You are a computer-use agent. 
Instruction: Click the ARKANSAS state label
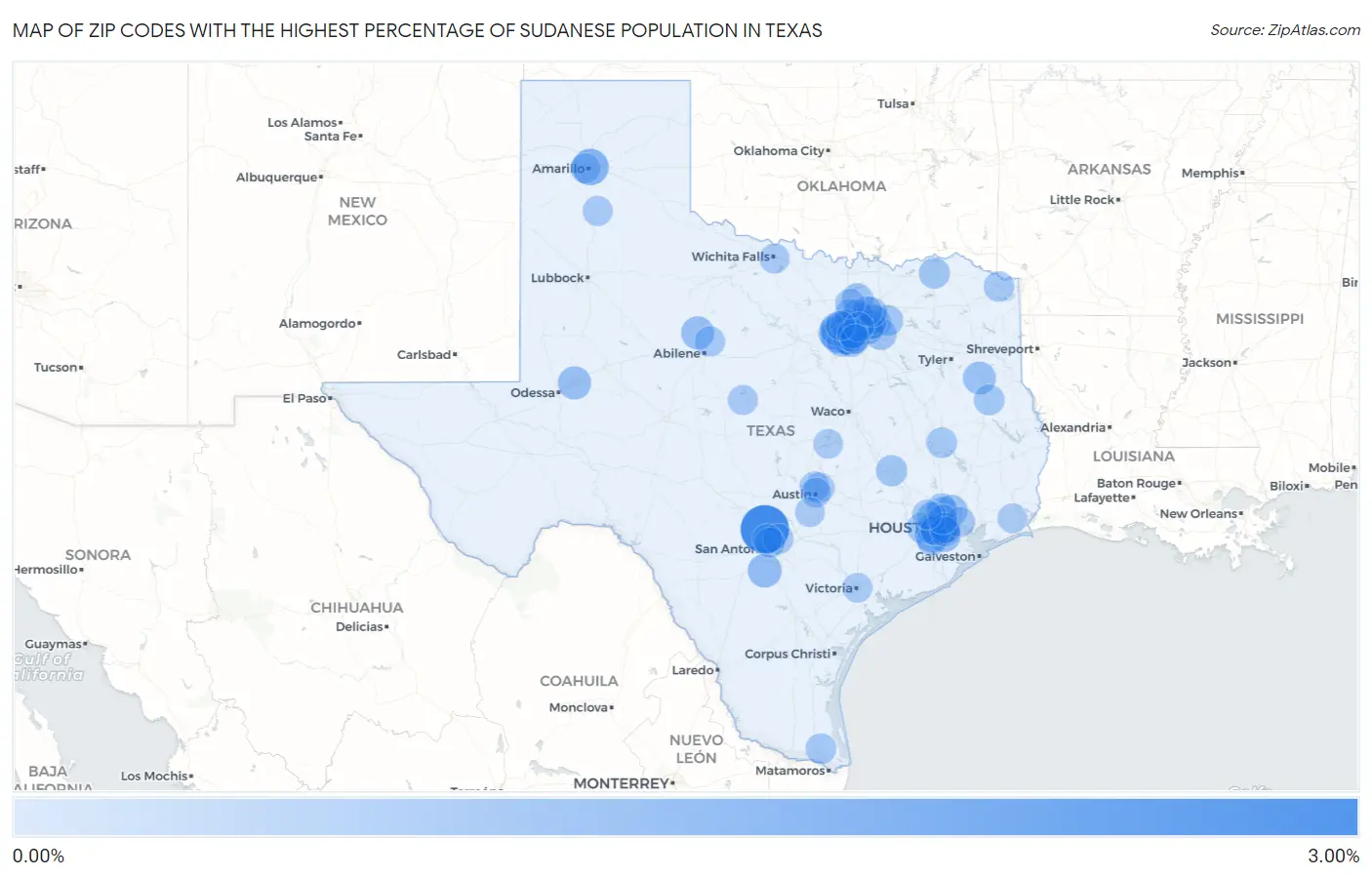1110,169
